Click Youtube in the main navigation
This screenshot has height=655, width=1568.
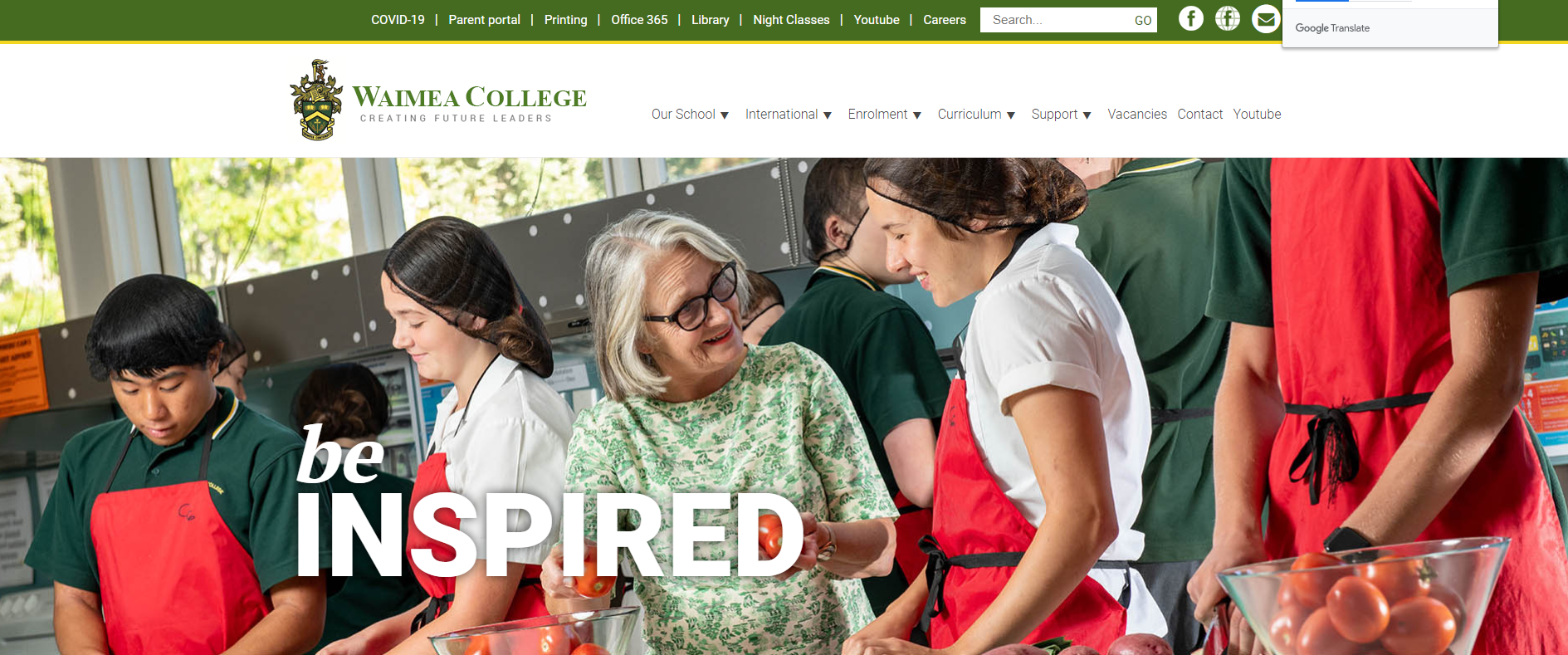coord(1257,114)
